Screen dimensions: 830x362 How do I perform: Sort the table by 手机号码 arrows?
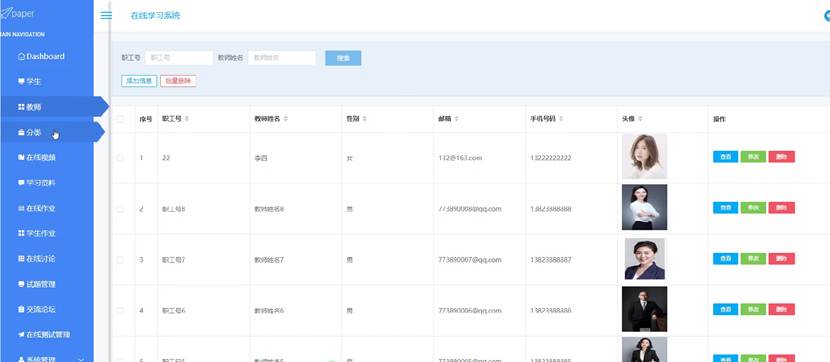(561, 119)
